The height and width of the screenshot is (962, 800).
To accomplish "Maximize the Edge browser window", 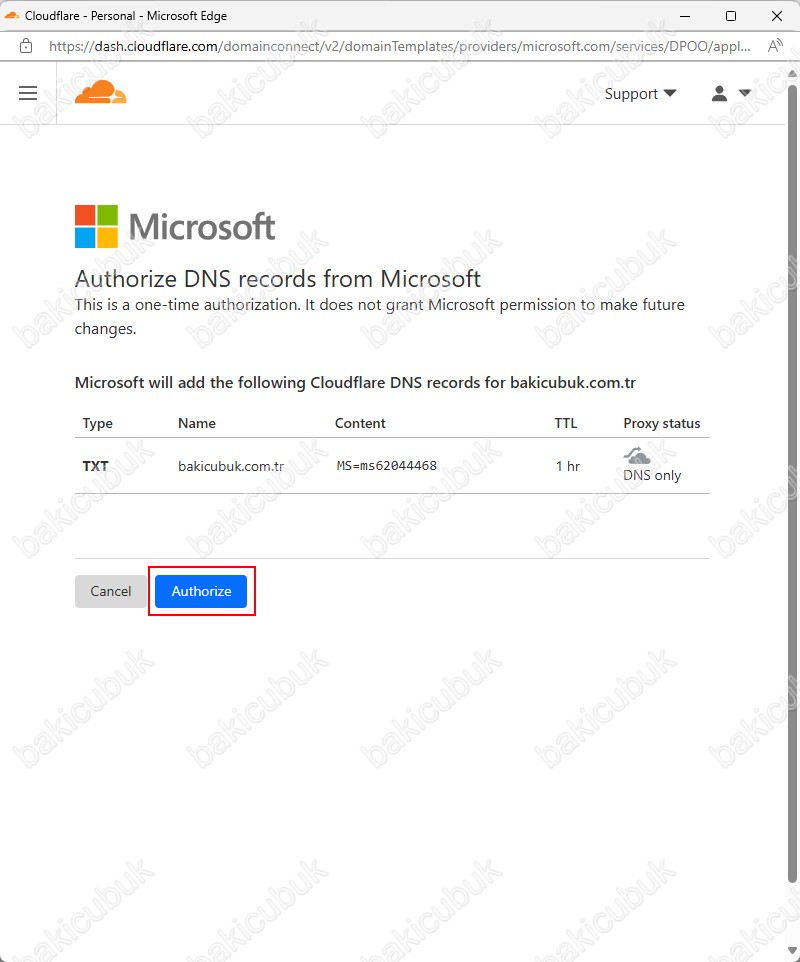I will click(x=731, y=16).
